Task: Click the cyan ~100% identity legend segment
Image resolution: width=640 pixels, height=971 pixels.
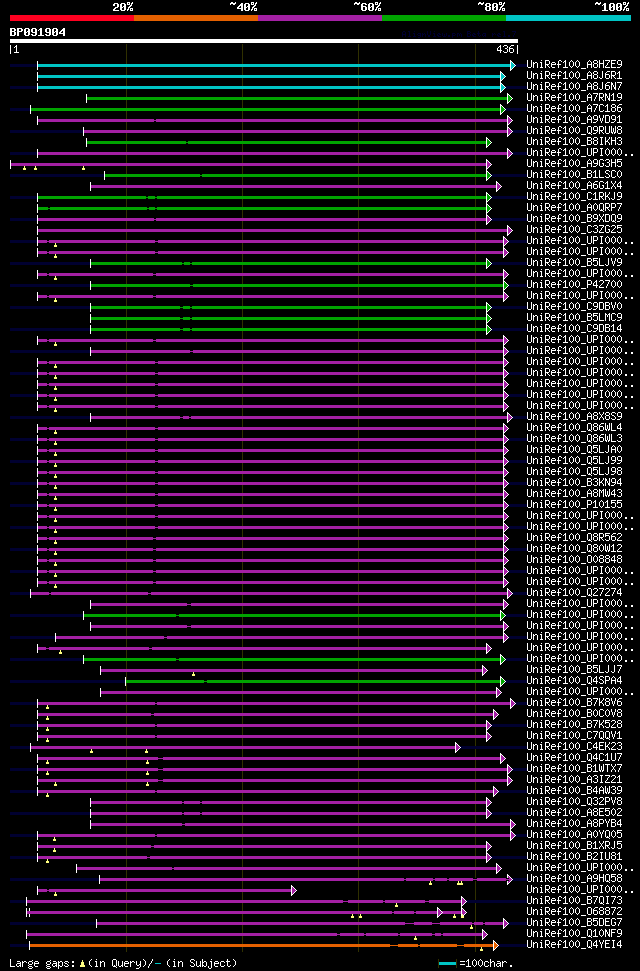Action: (x=568, y=18)
